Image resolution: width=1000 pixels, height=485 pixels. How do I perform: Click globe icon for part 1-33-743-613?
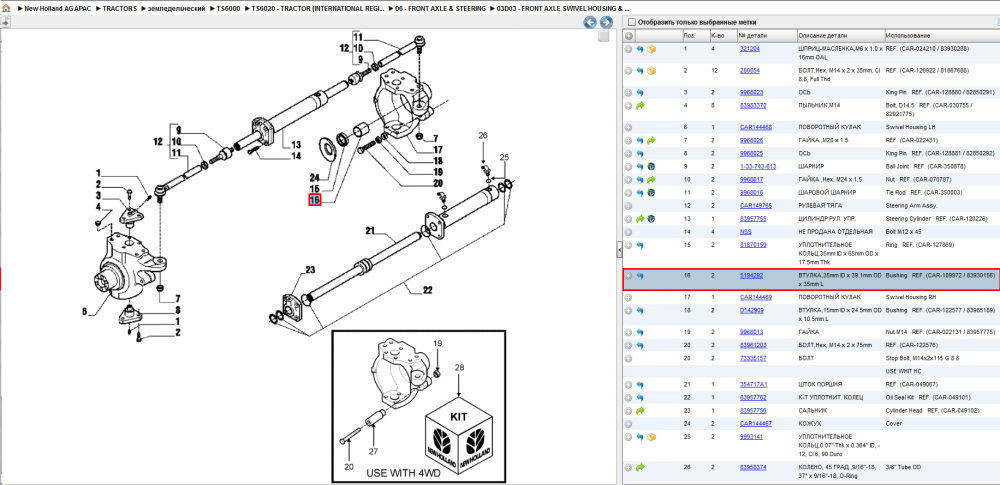click(651, 167)
